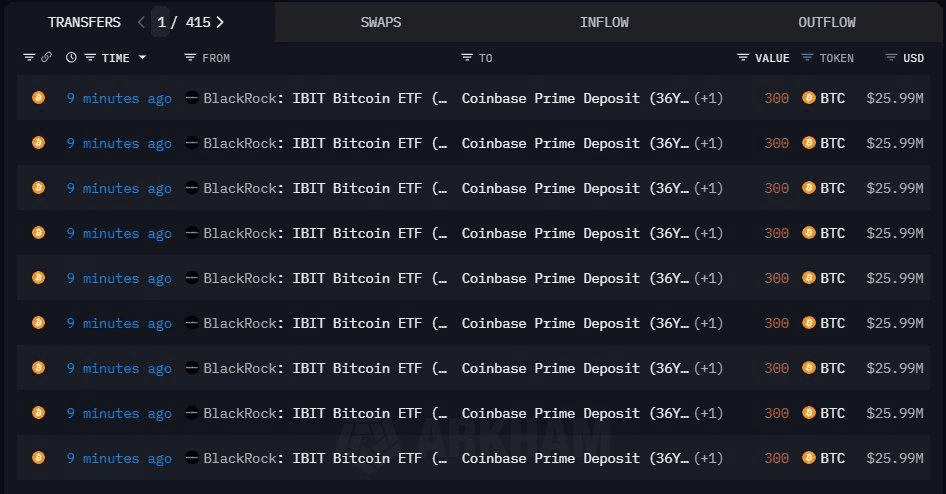Open the VALUE column filter icon
946x494 pixels.
pyautogui.click(x=743, y=57)
